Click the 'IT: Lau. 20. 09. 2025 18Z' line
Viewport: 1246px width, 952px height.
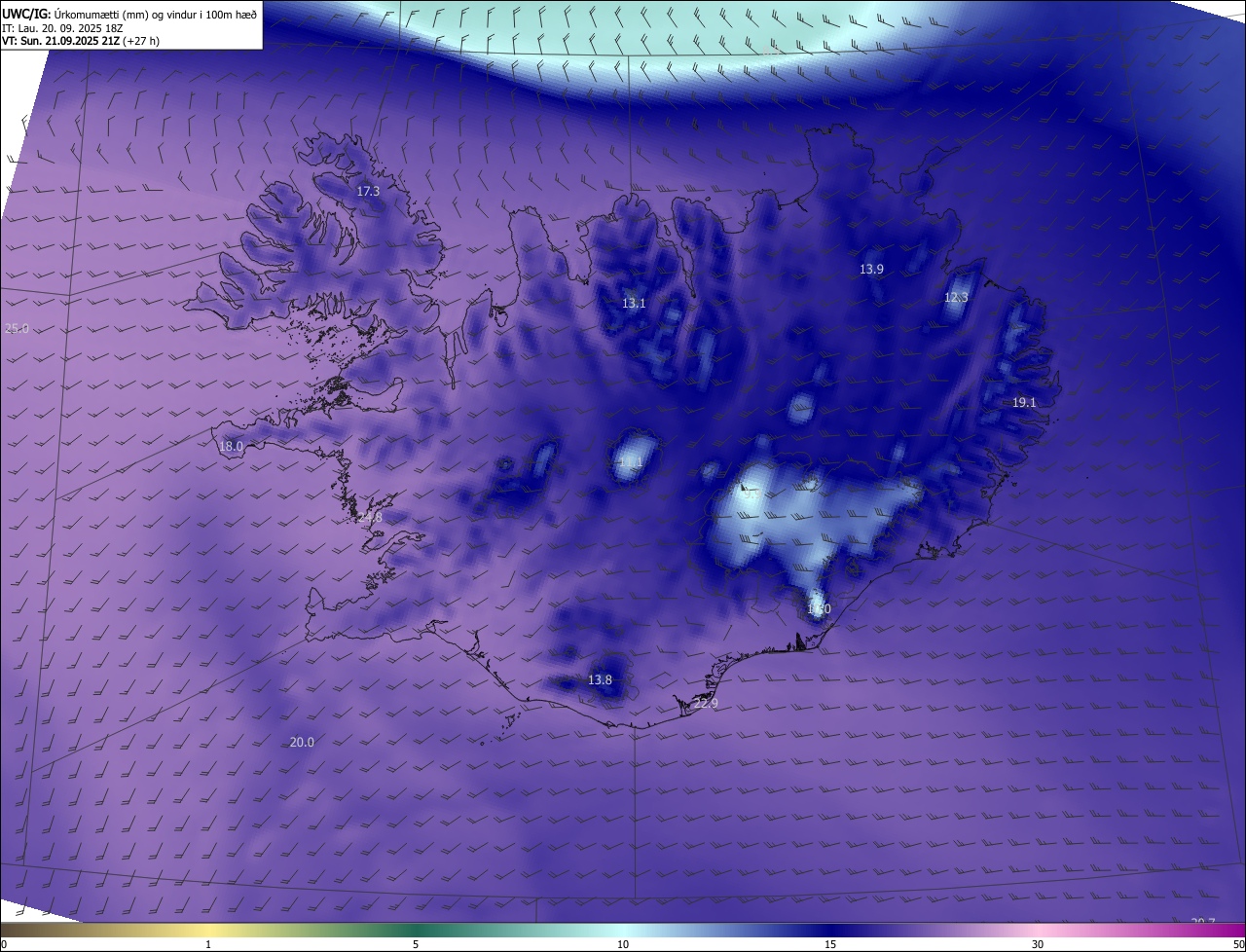click(62, 27)
